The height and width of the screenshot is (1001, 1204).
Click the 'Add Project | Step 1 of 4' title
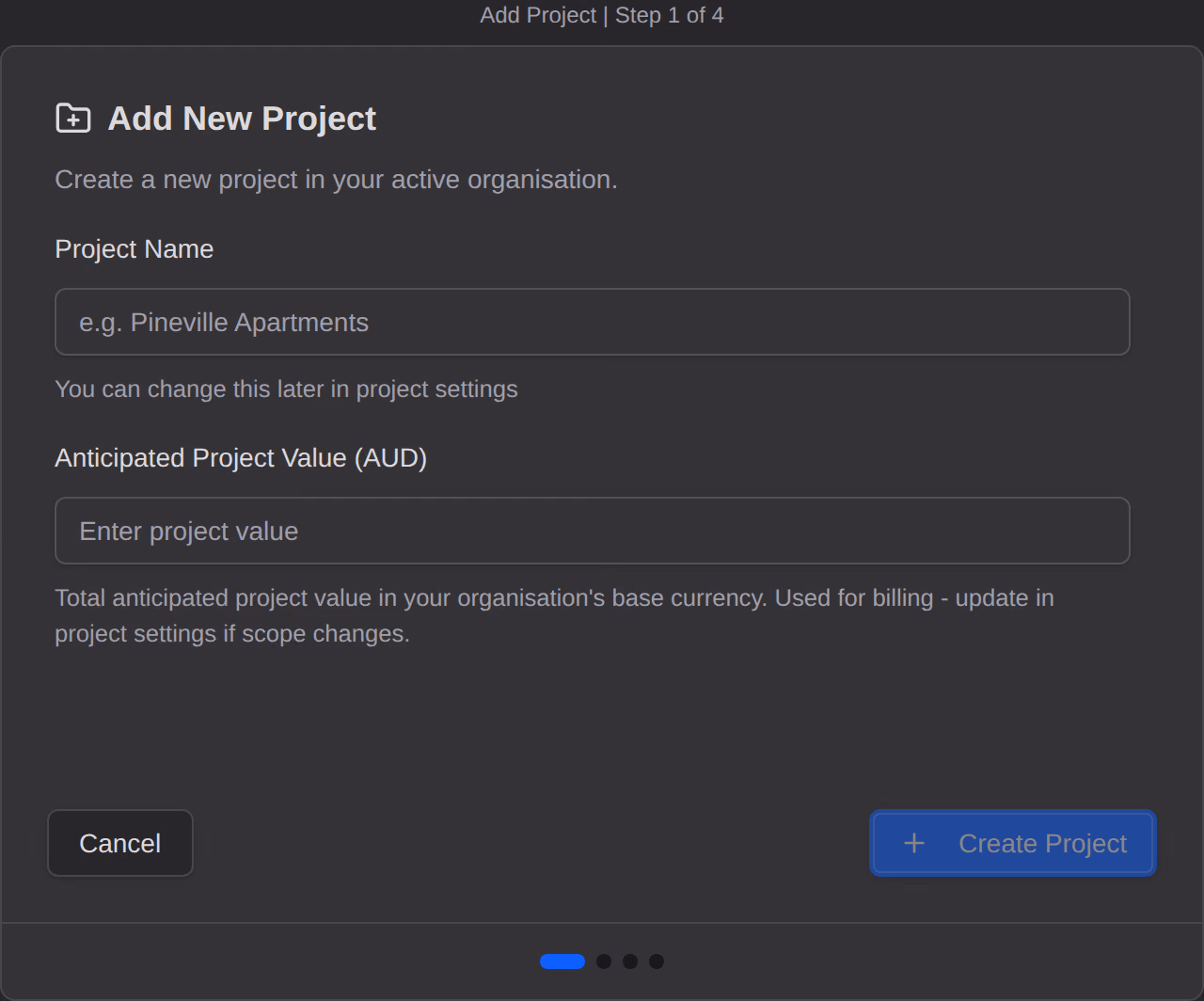(602, 15)
